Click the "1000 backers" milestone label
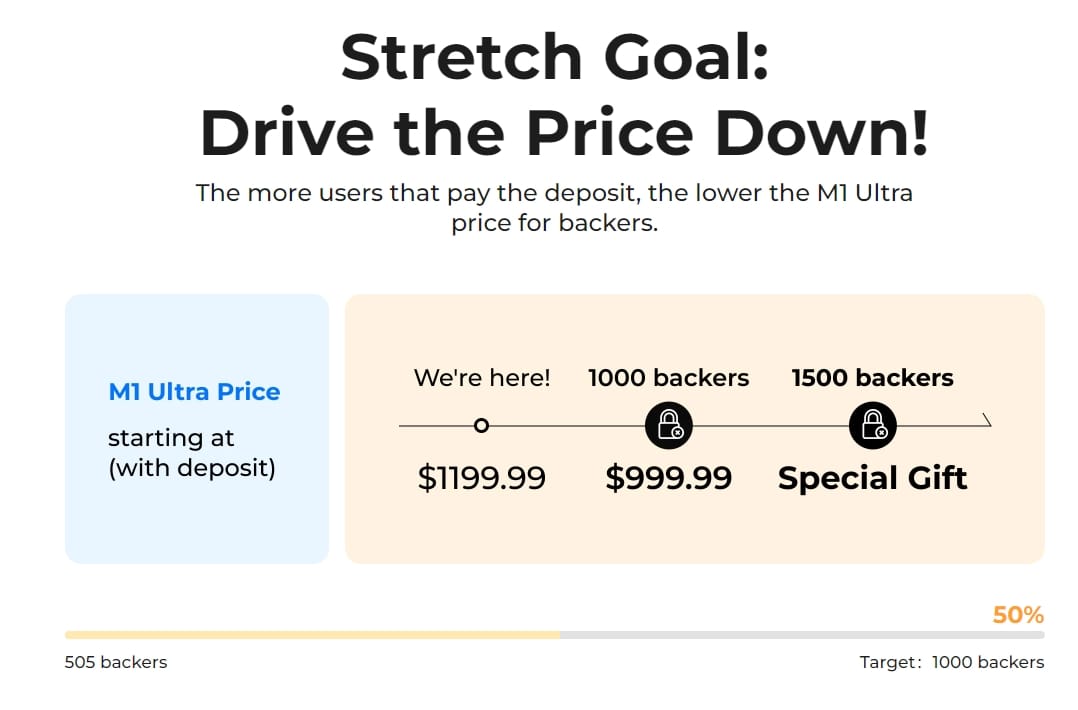1078x710 pixels. point(668,378)
